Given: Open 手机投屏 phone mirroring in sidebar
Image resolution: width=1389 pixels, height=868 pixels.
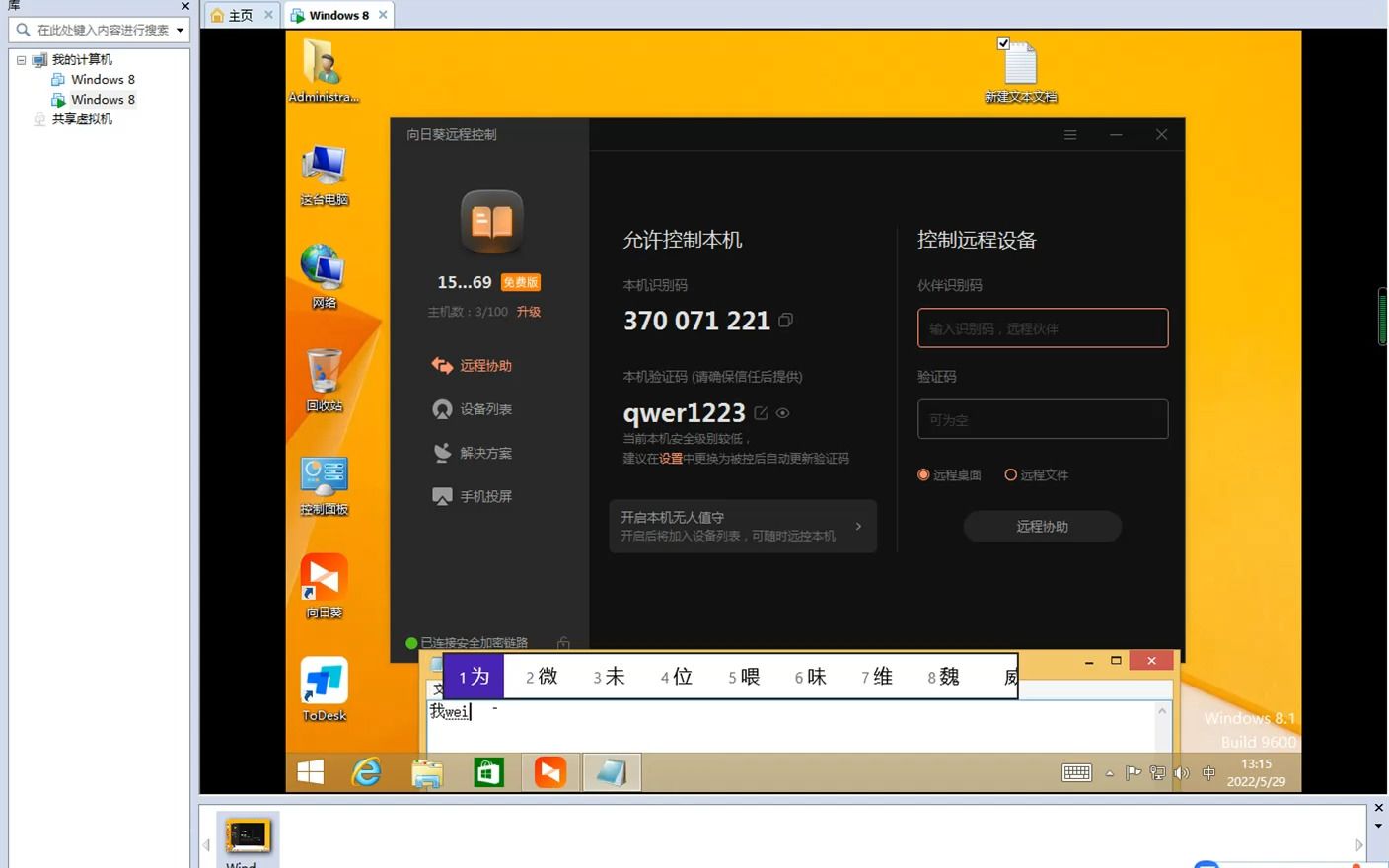Looking at the screenshot, I should [472, 496].
